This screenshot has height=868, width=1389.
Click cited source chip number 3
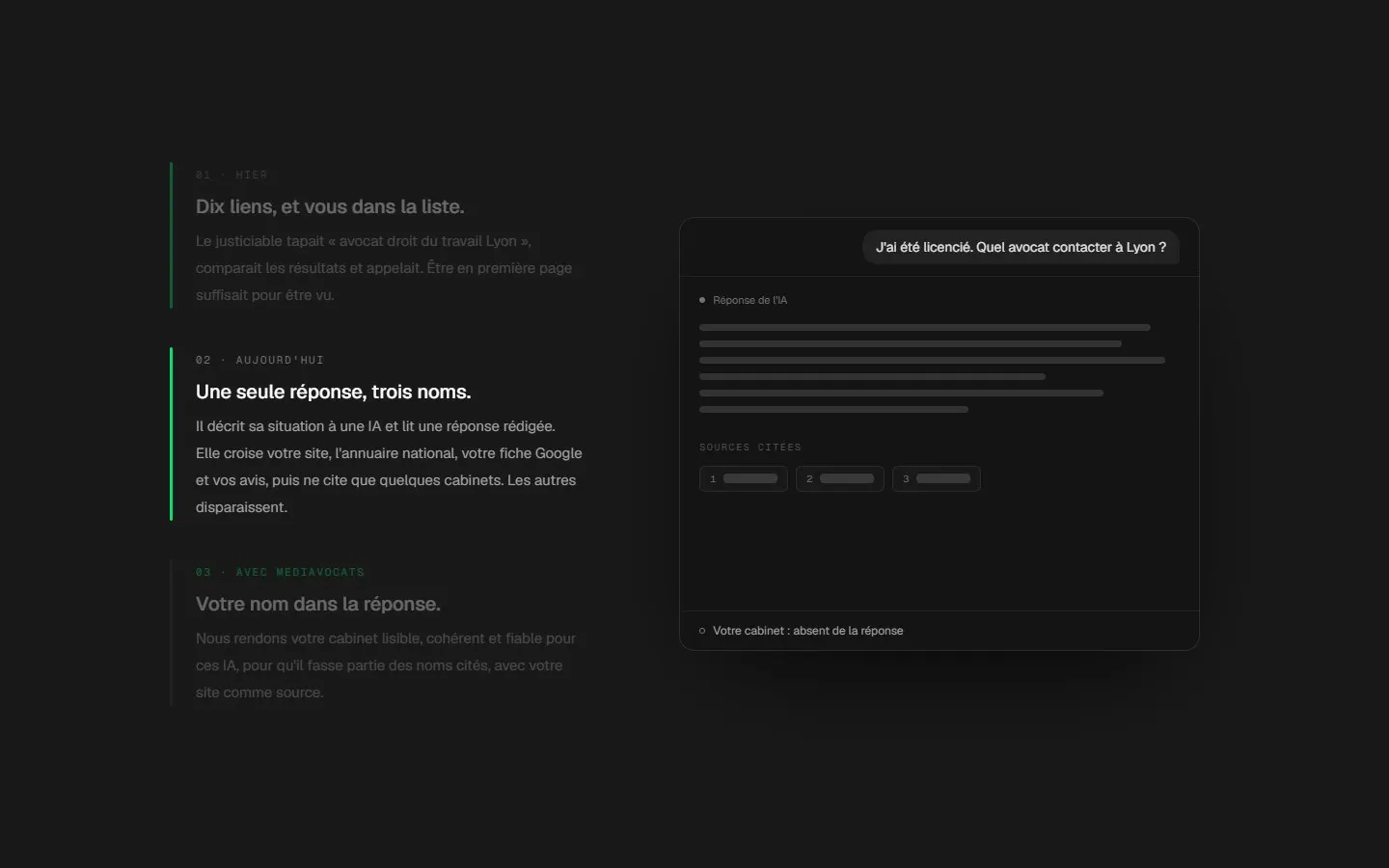(x=937, y=478)
